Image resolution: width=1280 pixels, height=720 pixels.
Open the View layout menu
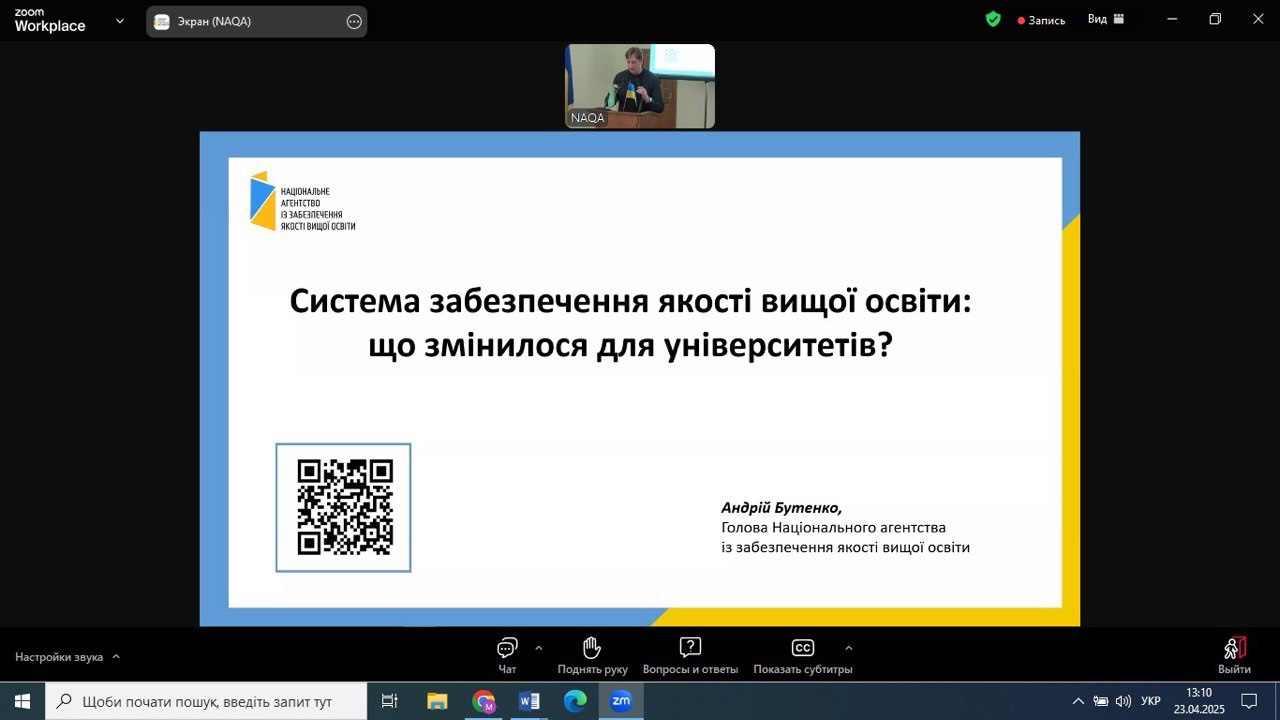point(1106,19)
